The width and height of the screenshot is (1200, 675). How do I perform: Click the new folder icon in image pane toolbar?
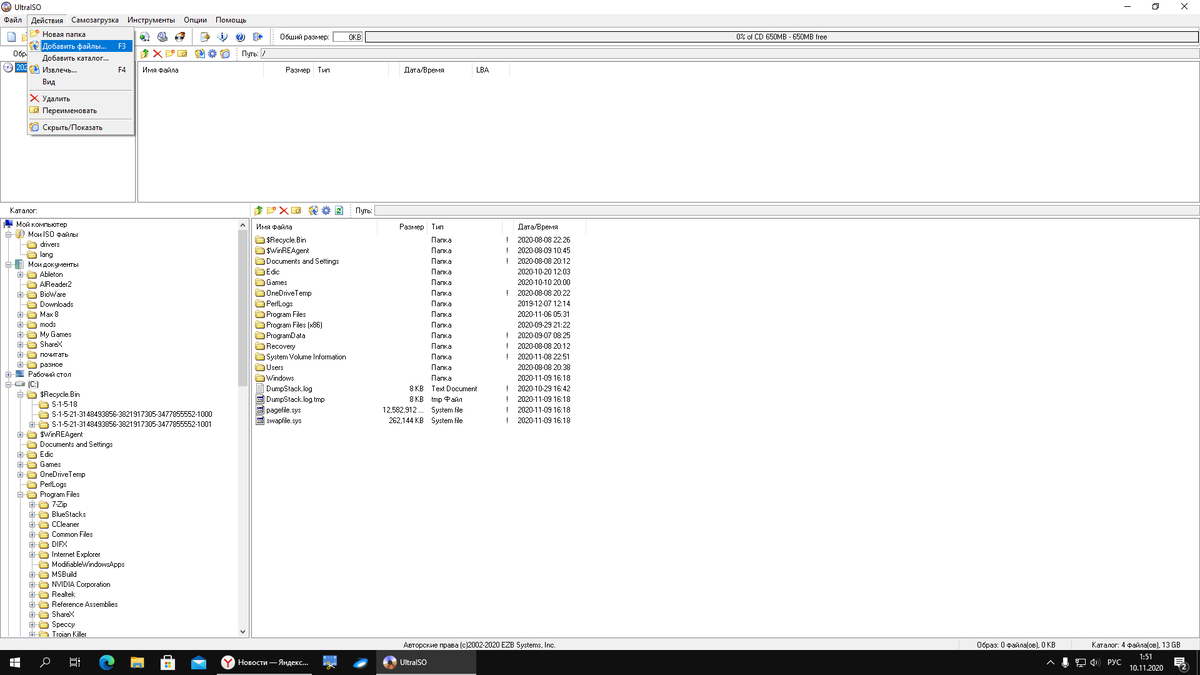point(170,53)
